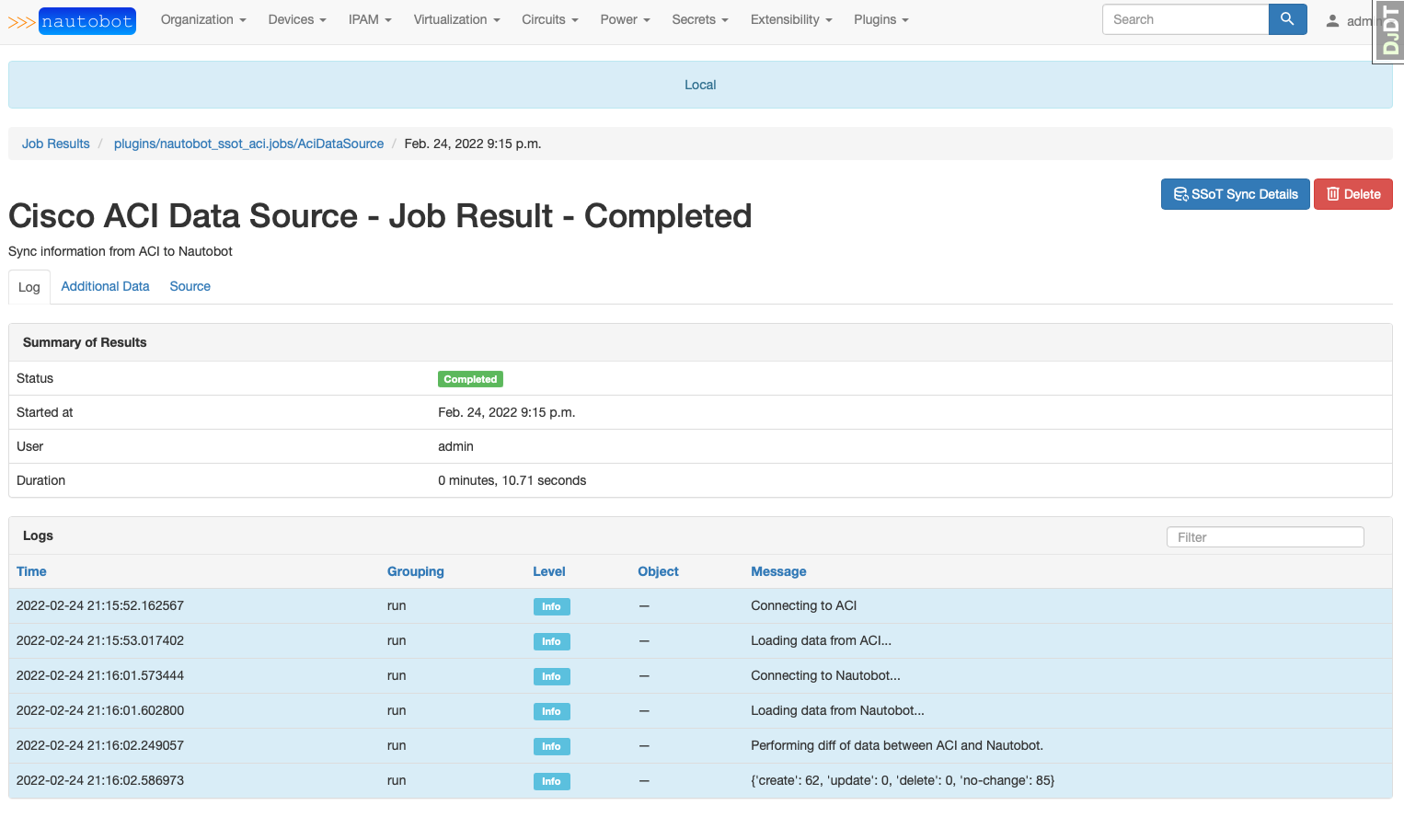
Task: Expand the Power menu
Action: tap(625, 19)
